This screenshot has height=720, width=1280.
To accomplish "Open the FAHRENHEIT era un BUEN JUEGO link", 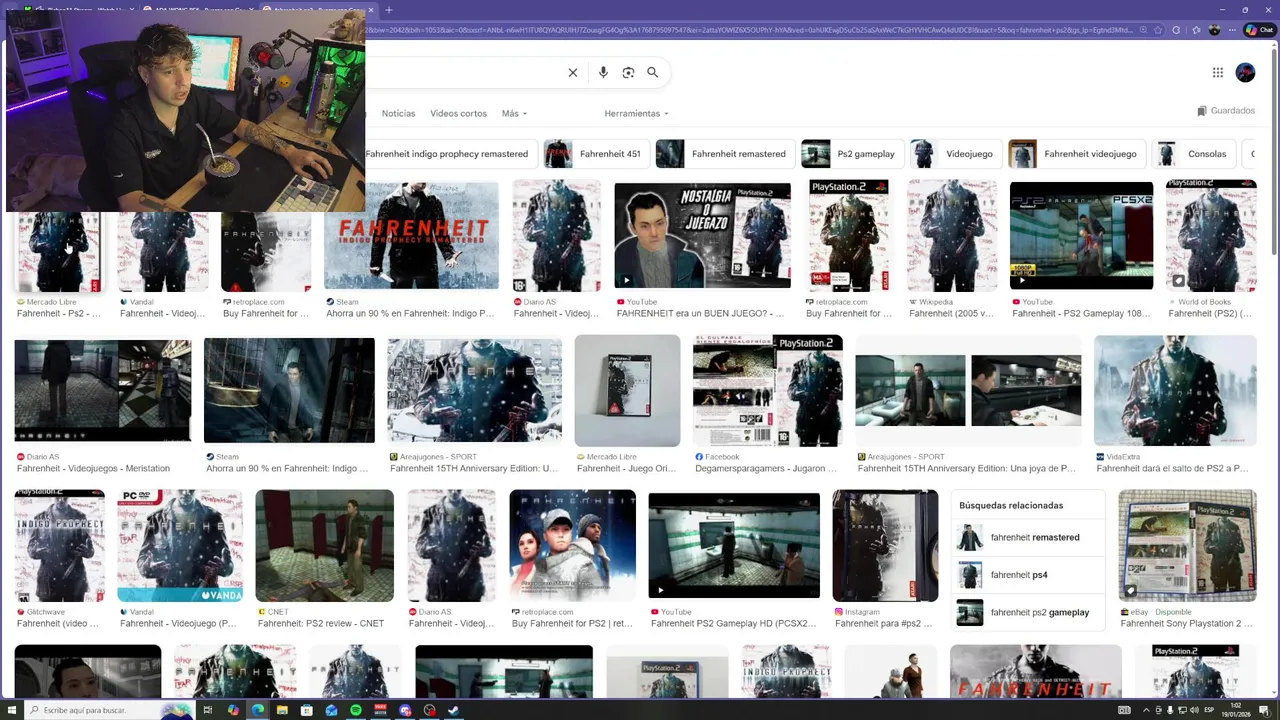I will [x=700, y=313].
